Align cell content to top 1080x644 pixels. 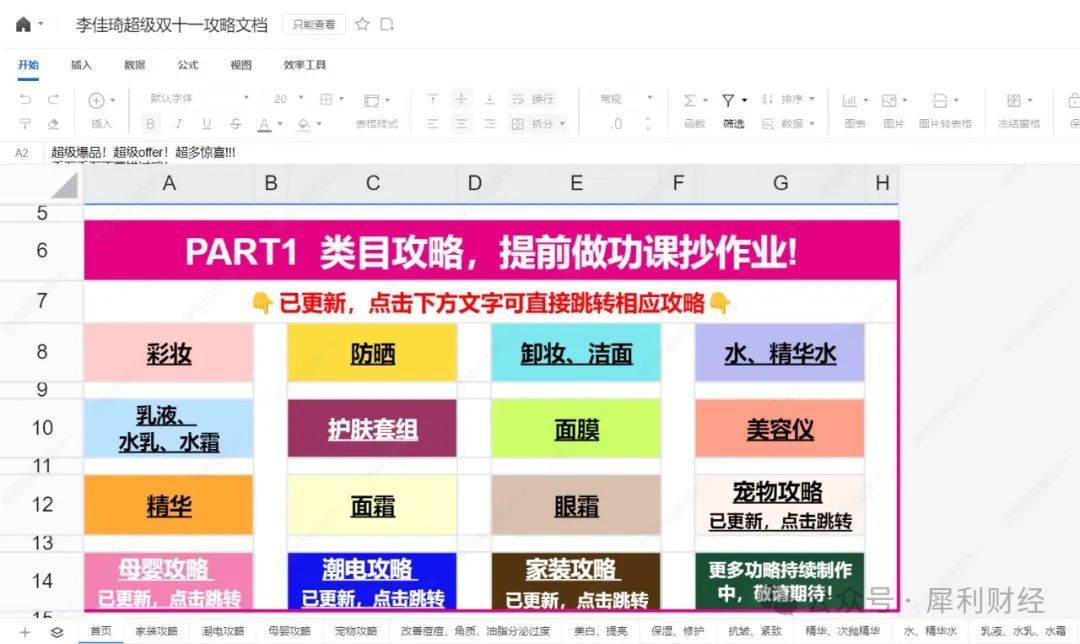click(x=433, y=99)
